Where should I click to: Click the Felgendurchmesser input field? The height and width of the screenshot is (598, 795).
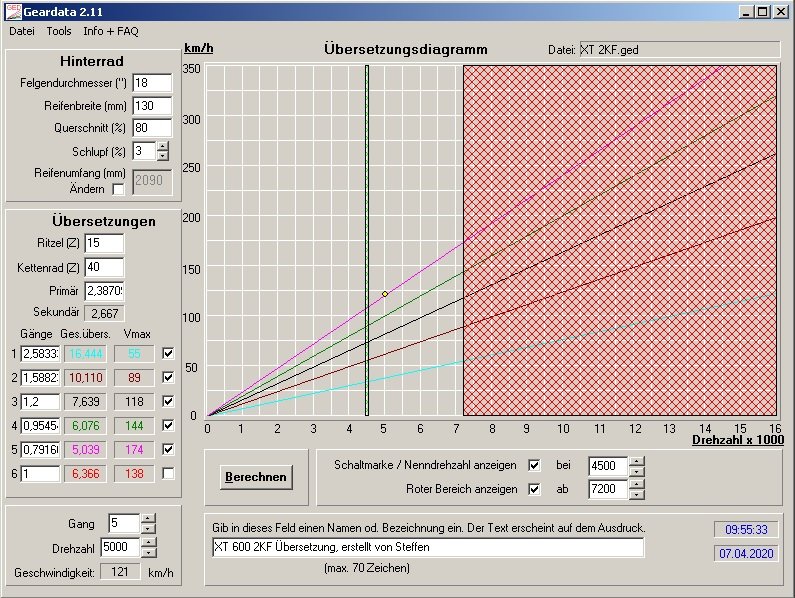point(152,82)
